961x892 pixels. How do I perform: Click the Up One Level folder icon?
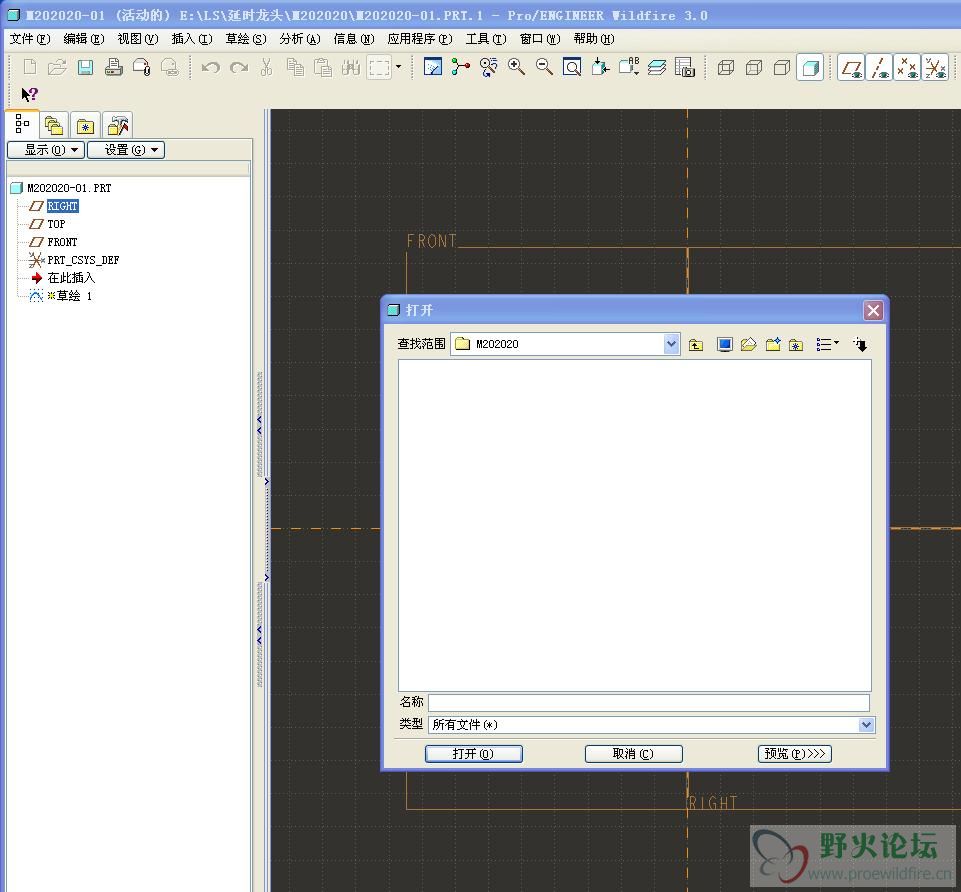coord(696,345)
